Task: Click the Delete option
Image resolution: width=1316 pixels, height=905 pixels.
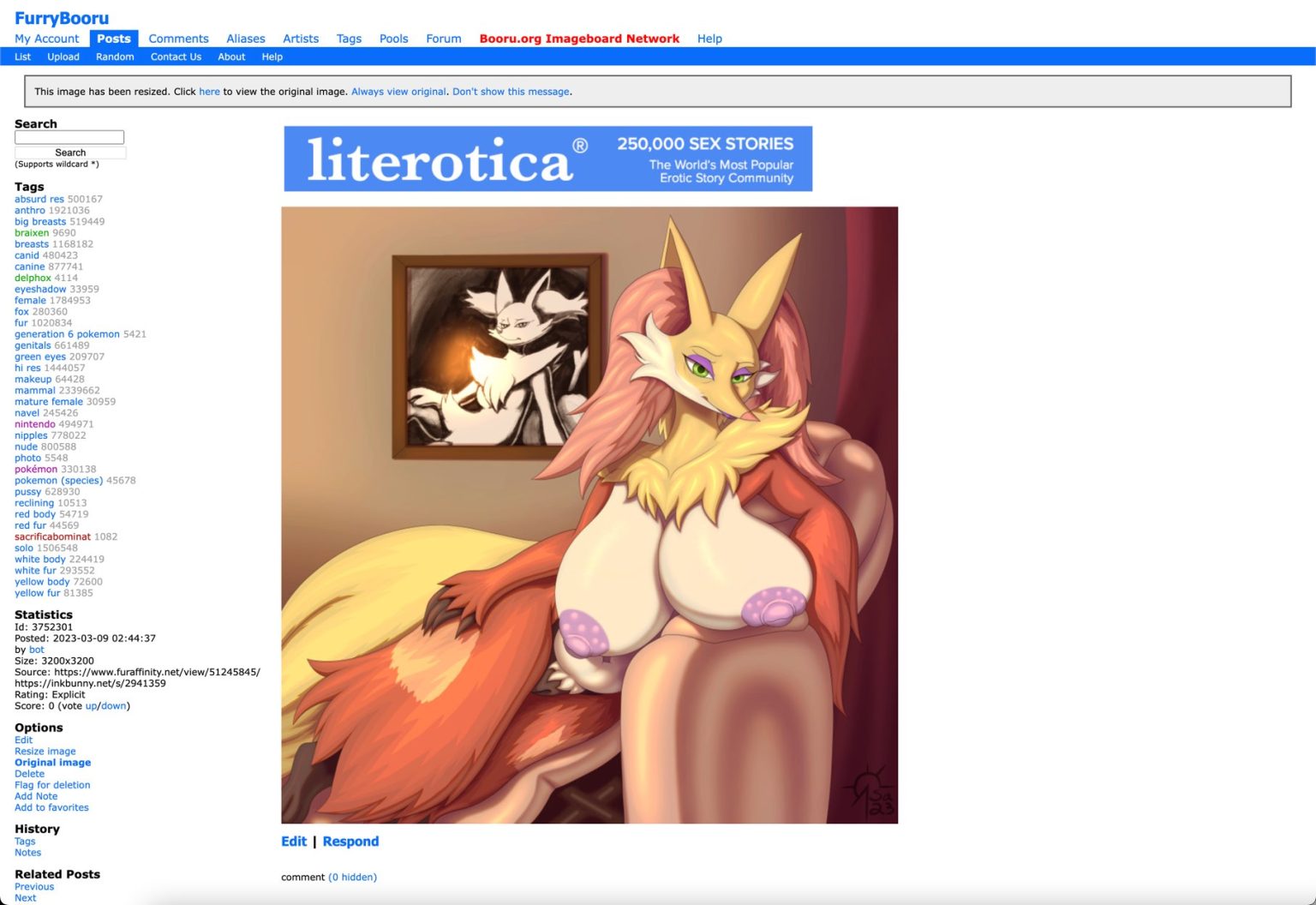Action: point(29,774)
